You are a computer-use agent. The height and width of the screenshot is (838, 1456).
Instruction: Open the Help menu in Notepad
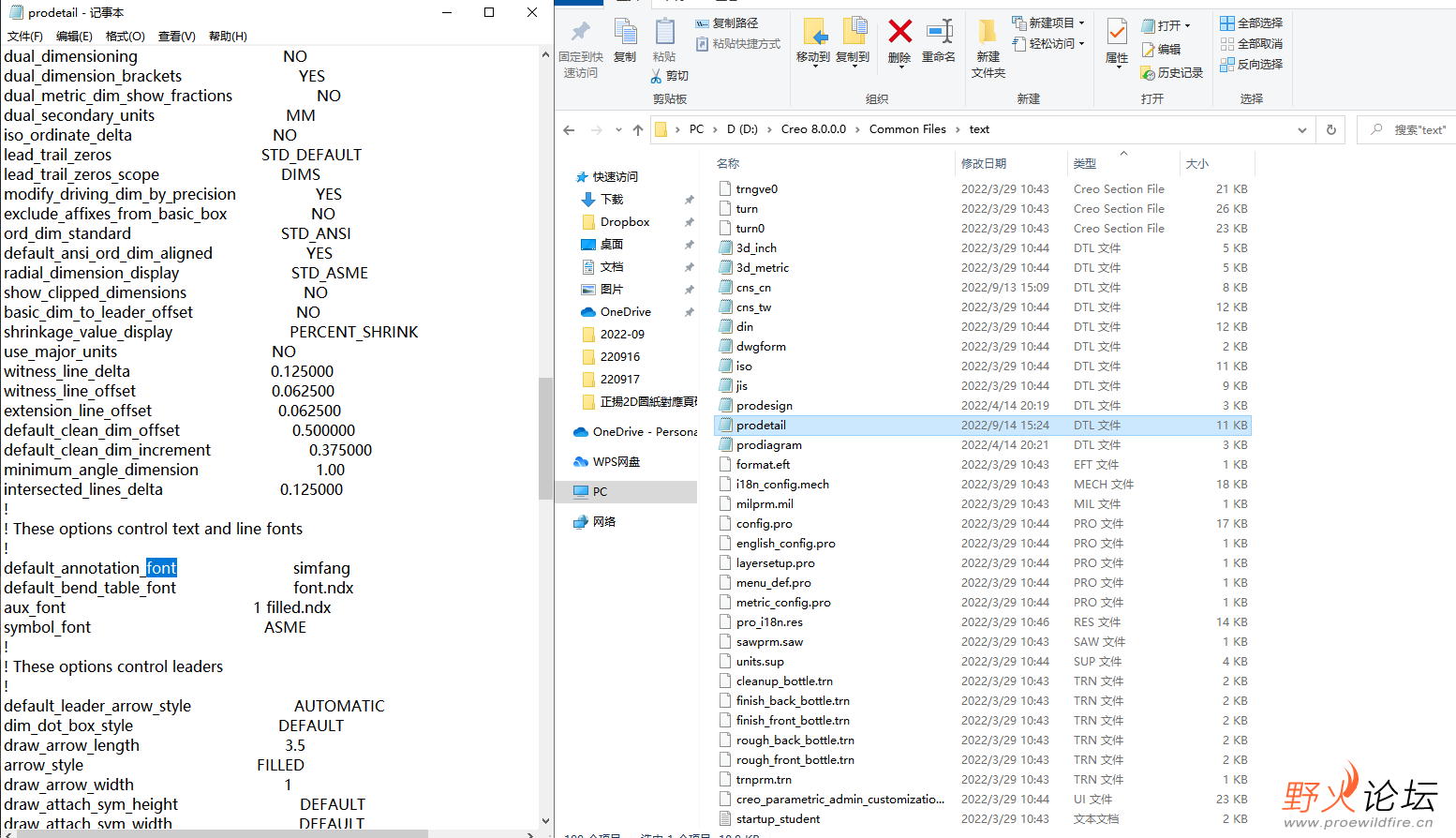pos(228,36)
